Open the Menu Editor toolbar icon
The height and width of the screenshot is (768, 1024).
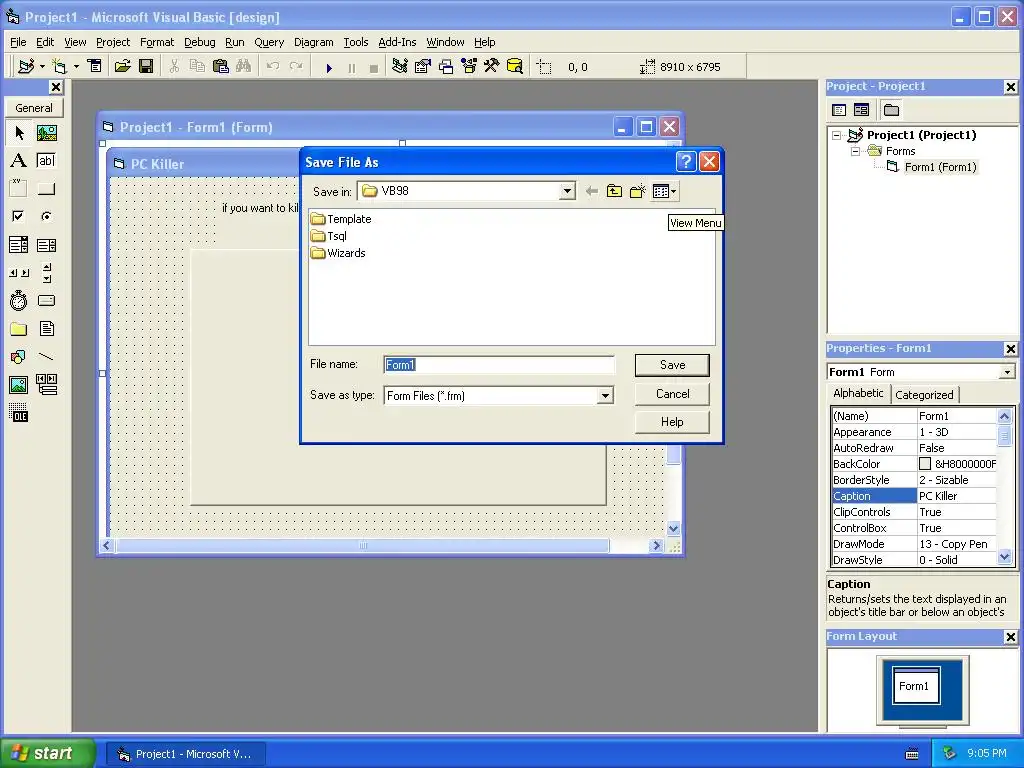coord(95,66)
